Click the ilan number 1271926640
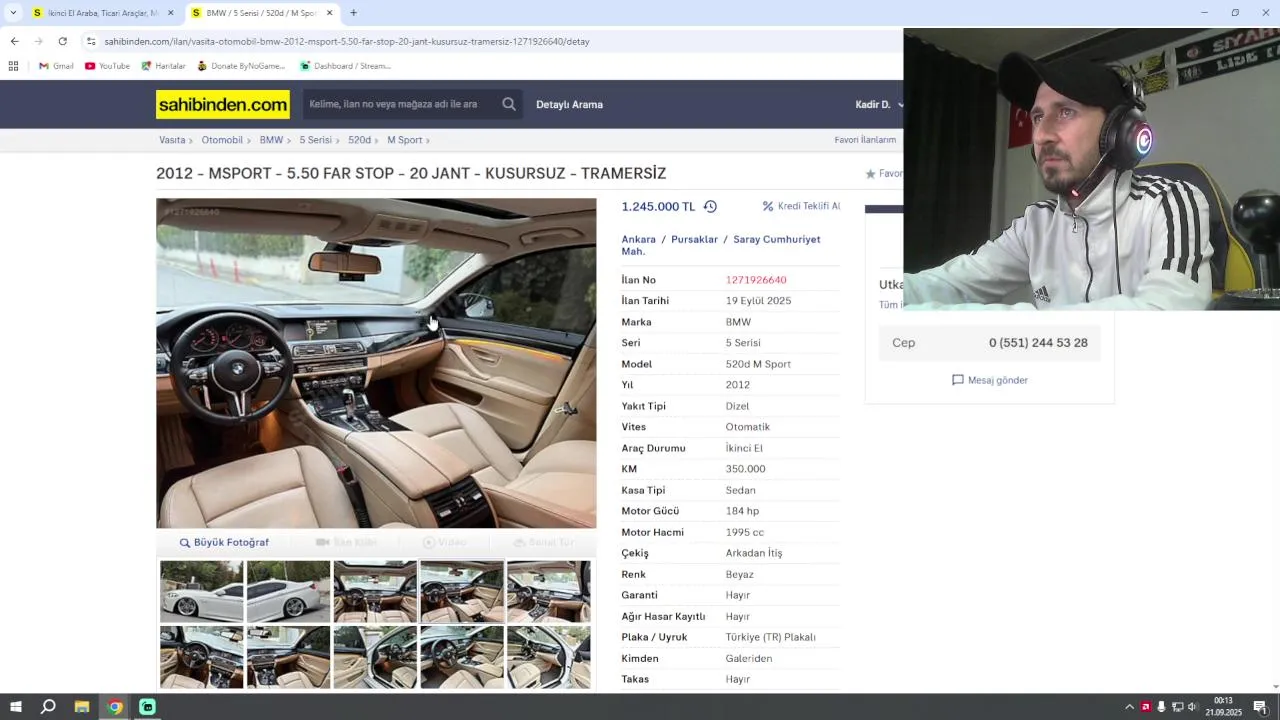 (x=756, y=280)
